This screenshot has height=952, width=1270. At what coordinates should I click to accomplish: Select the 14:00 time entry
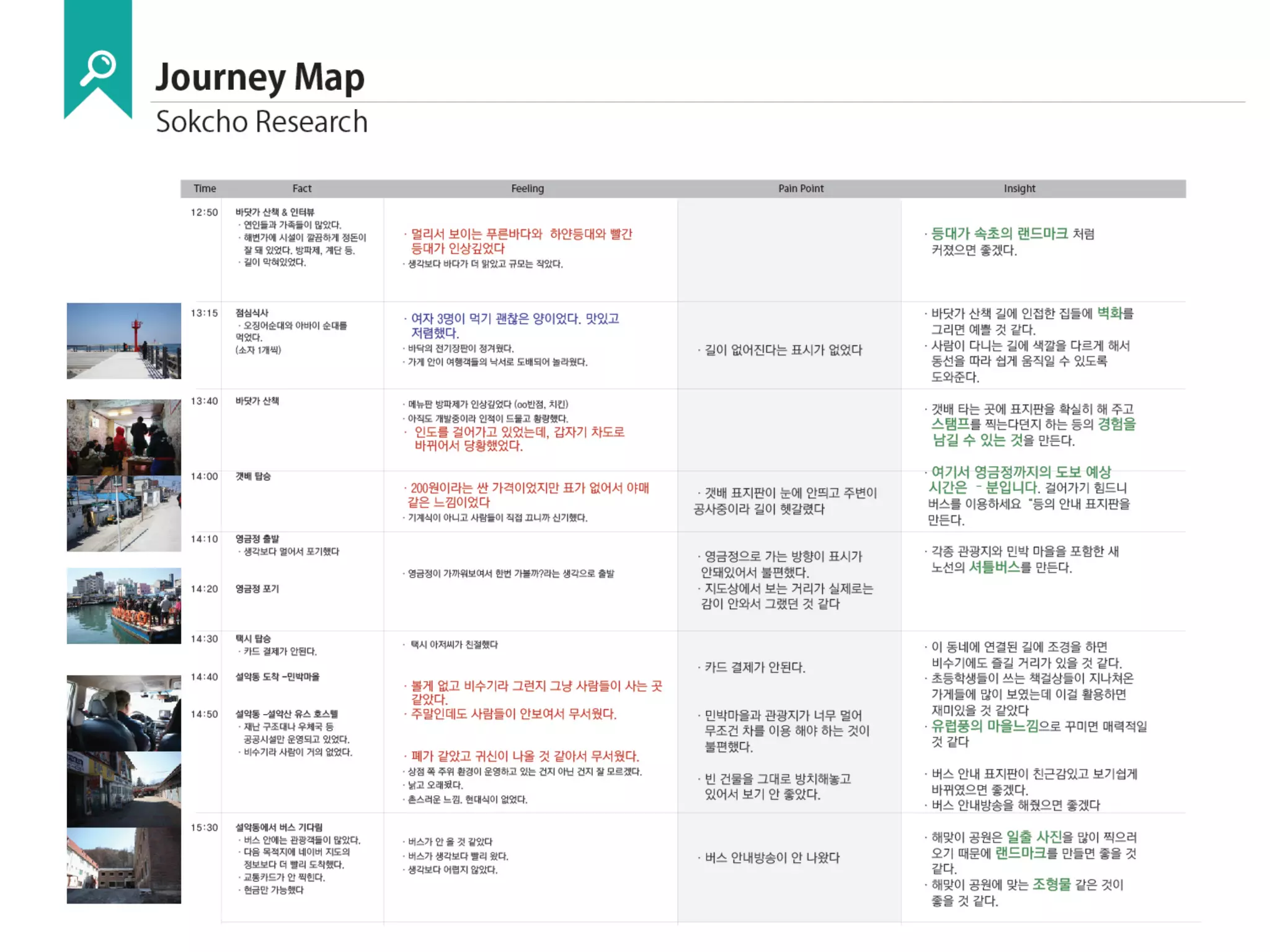pyautogui.click(x=204, y=477)
